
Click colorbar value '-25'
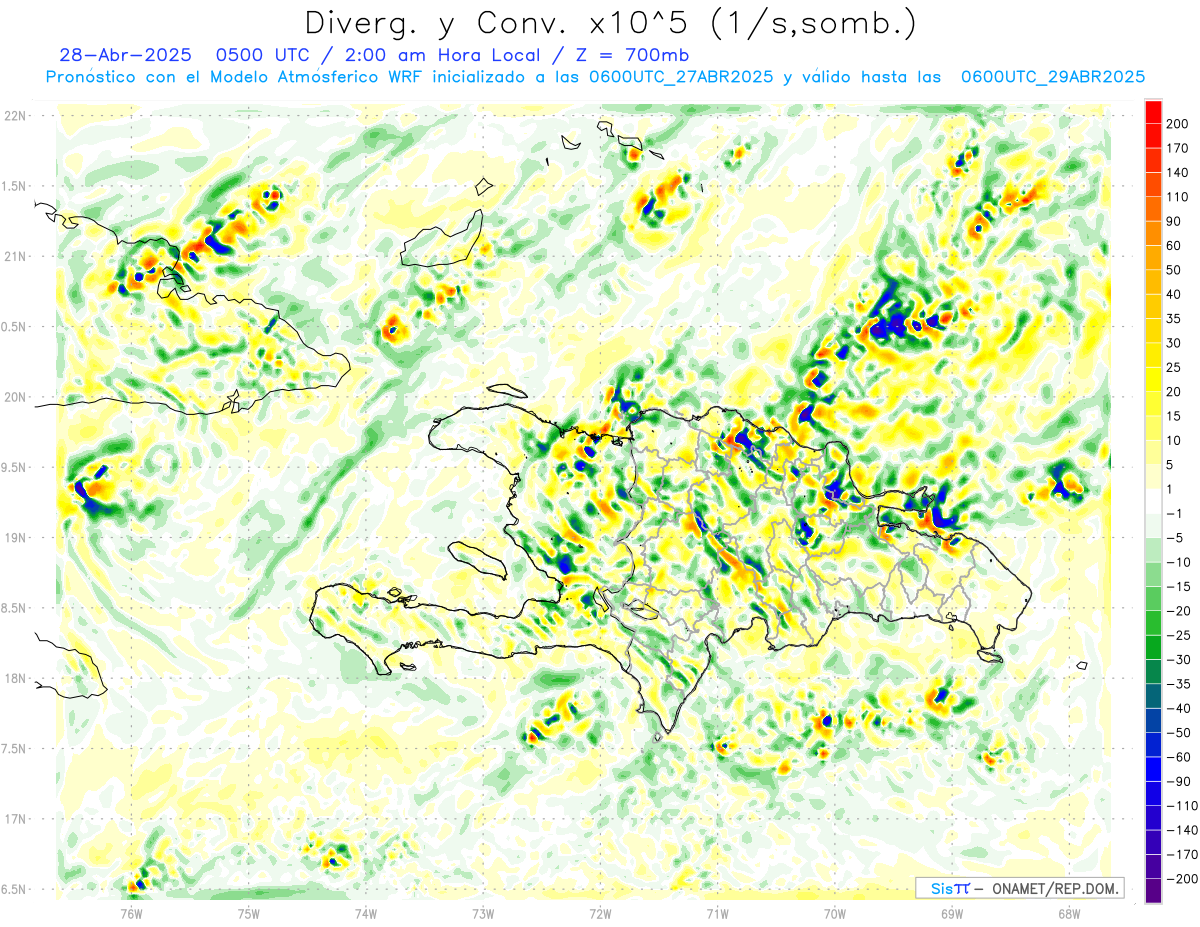point(1179,635)
